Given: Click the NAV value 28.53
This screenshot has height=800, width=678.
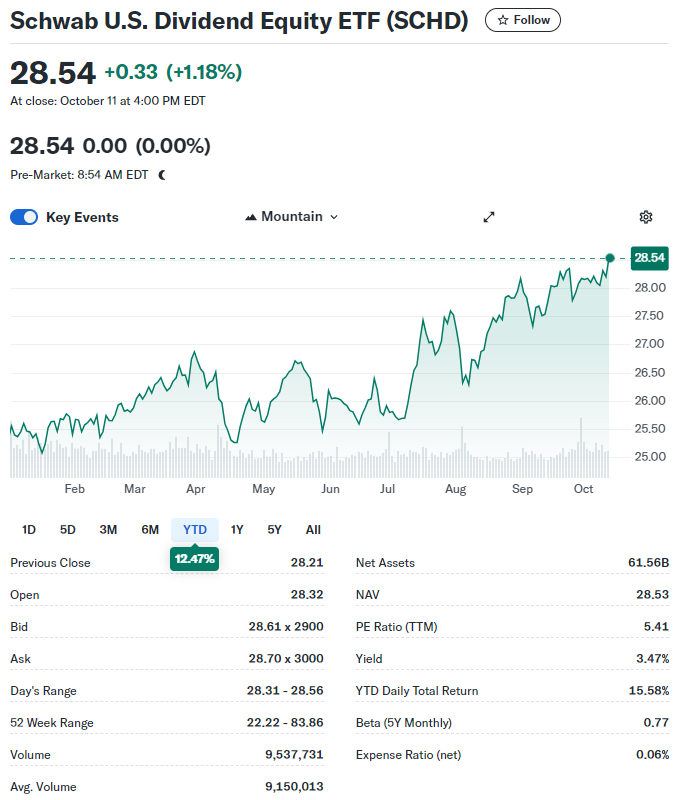Looking at the screenshot, I should coord(652,595).
